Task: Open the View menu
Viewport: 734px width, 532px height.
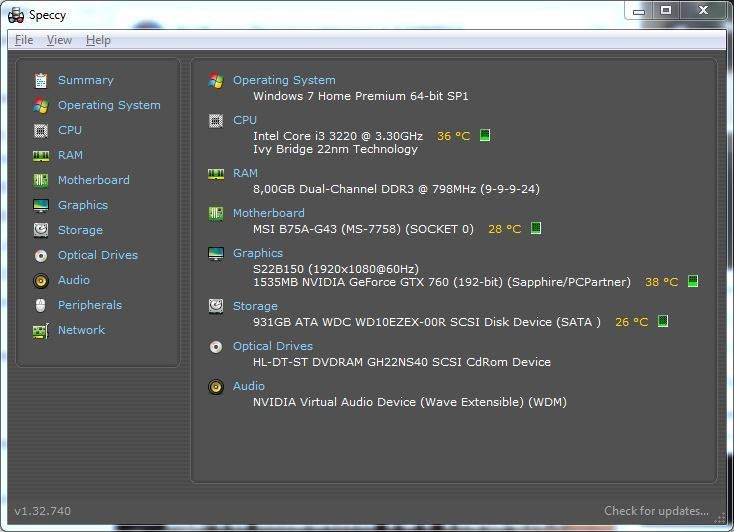Action: [59, 40]
